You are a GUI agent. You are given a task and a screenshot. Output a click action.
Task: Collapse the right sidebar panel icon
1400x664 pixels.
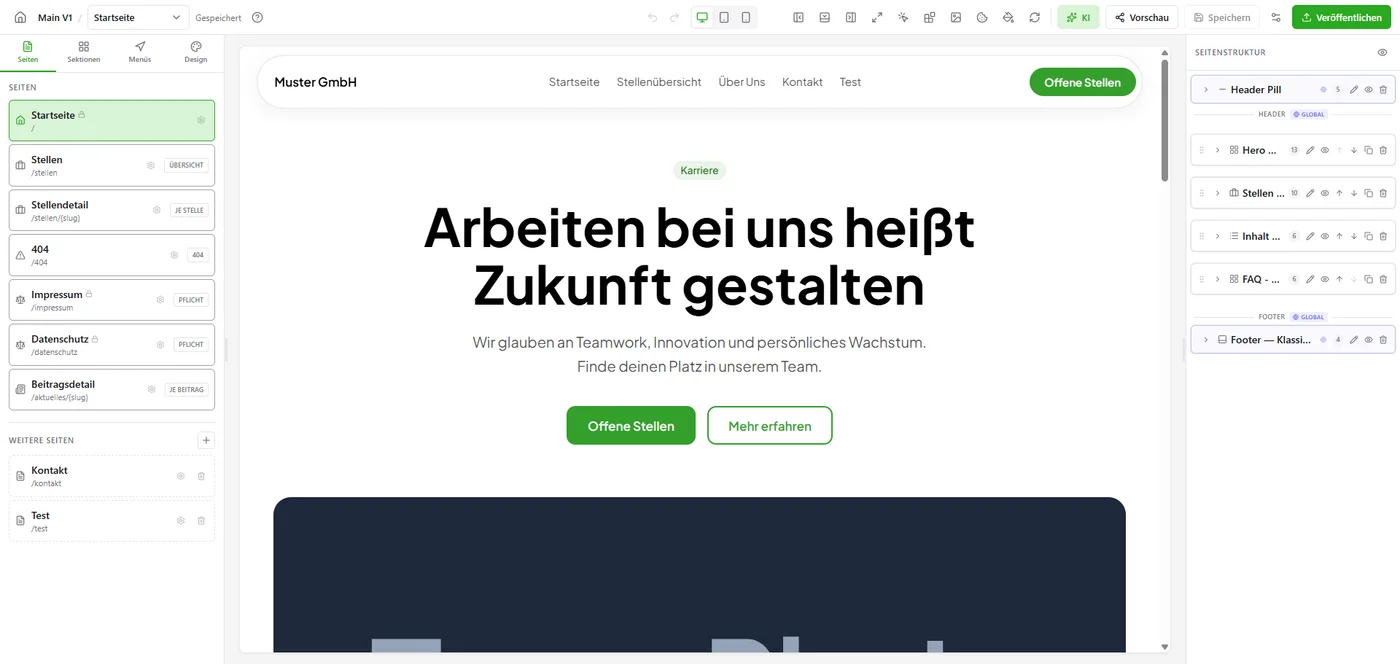(850, 17)
